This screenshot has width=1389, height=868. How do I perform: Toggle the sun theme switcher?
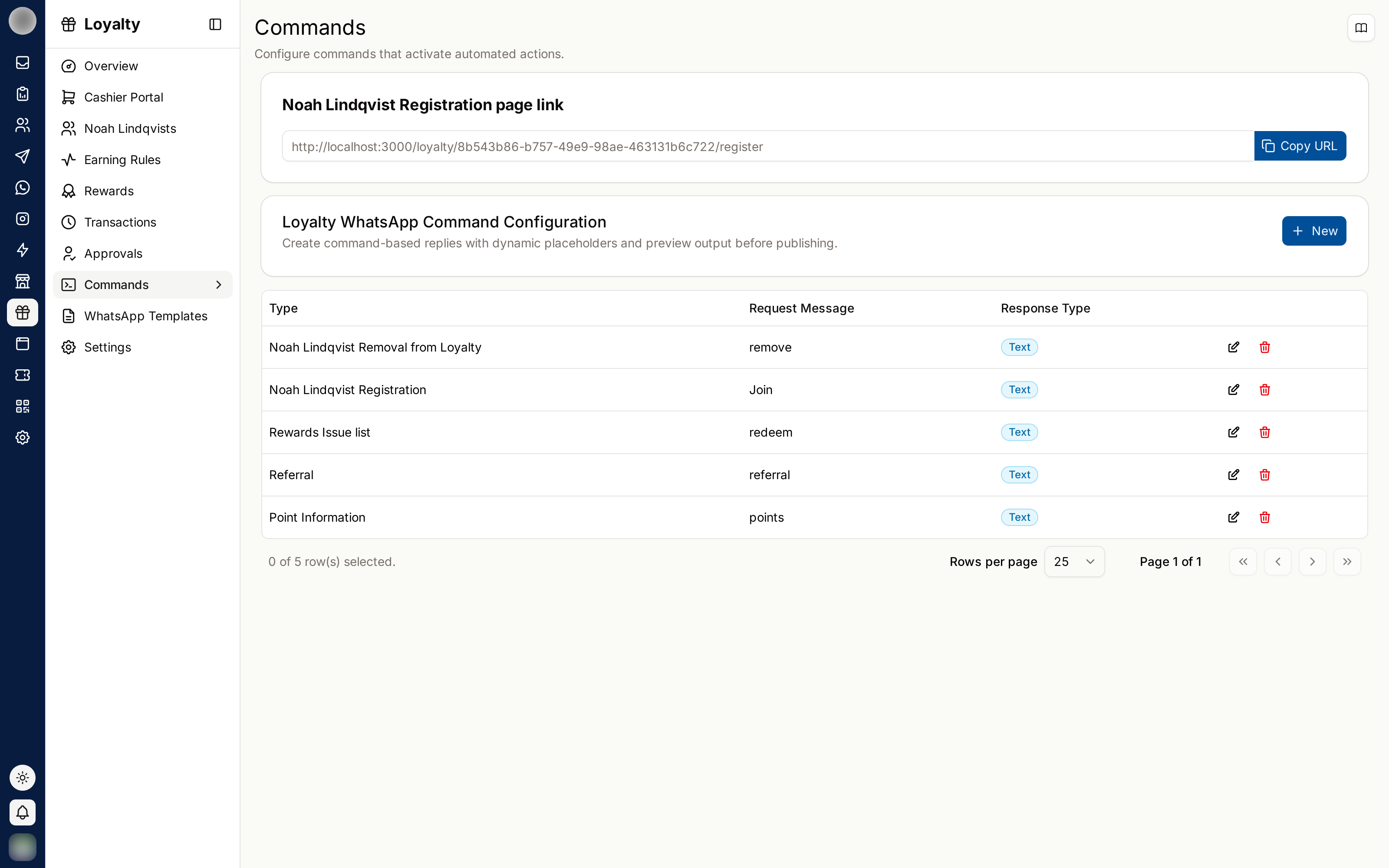[23, 778]
